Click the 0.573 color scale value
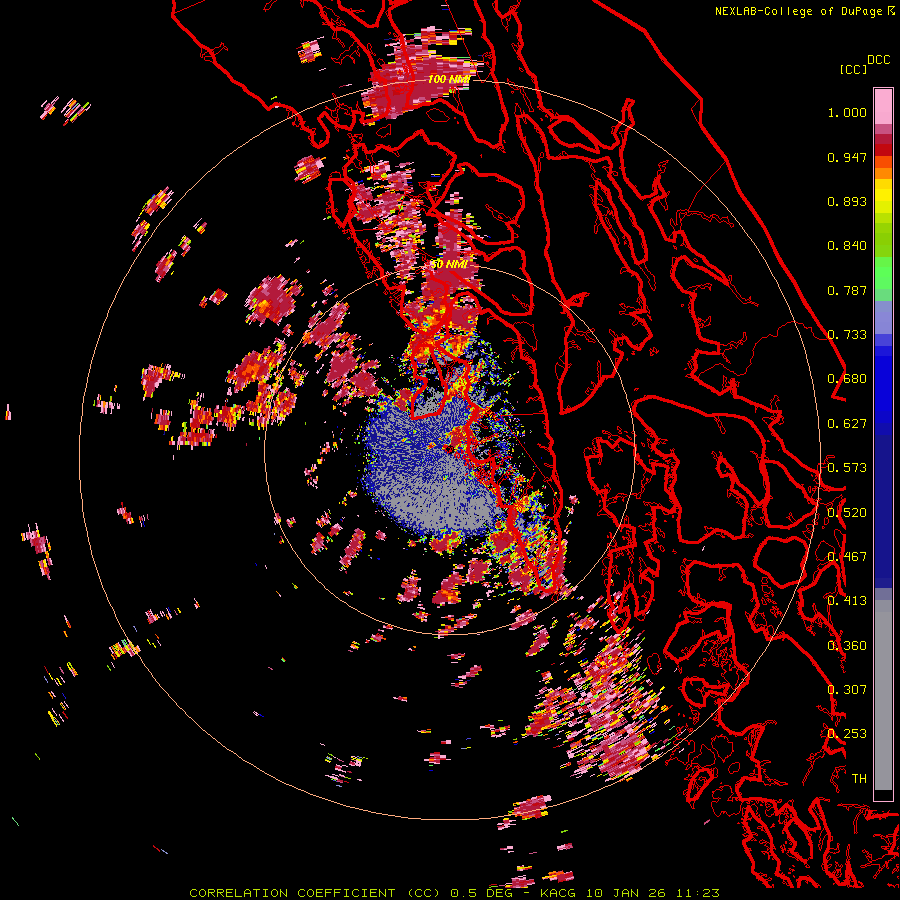The width and height of the screenshot is (900, 900). coord(847,468)
